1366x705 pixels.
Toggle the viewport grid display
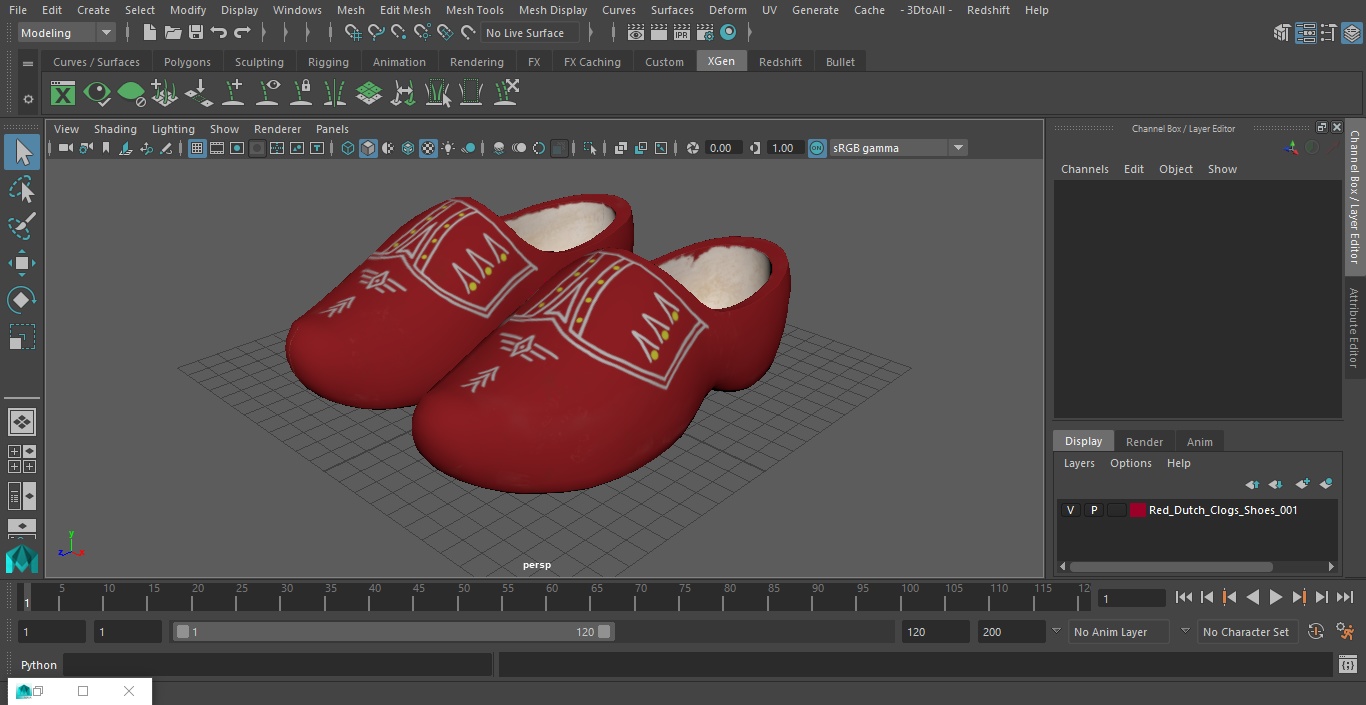[197, 148]
